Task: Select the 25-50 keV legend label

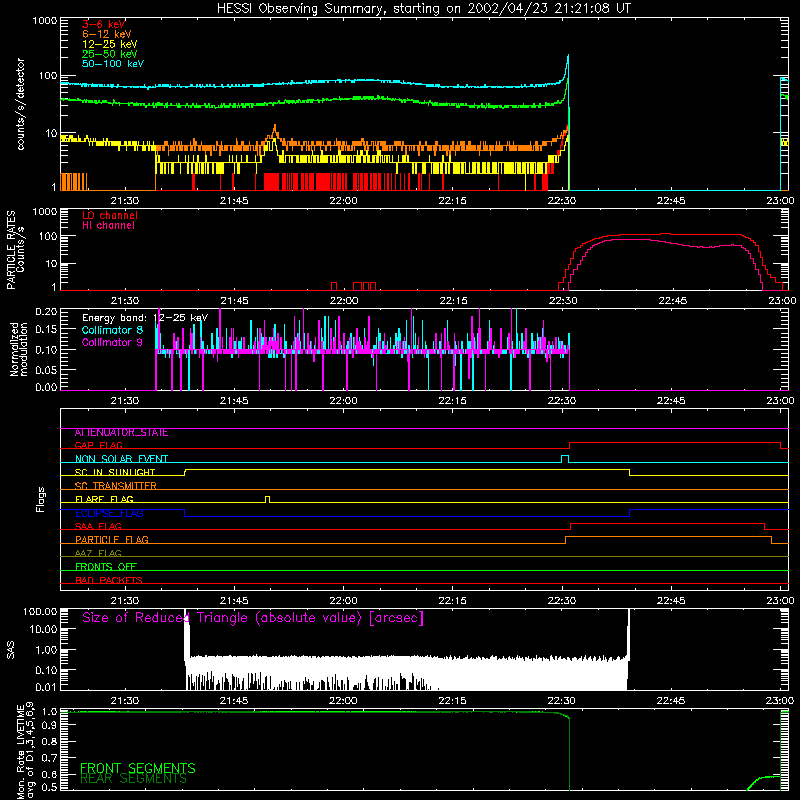Action: pos(110,54)
